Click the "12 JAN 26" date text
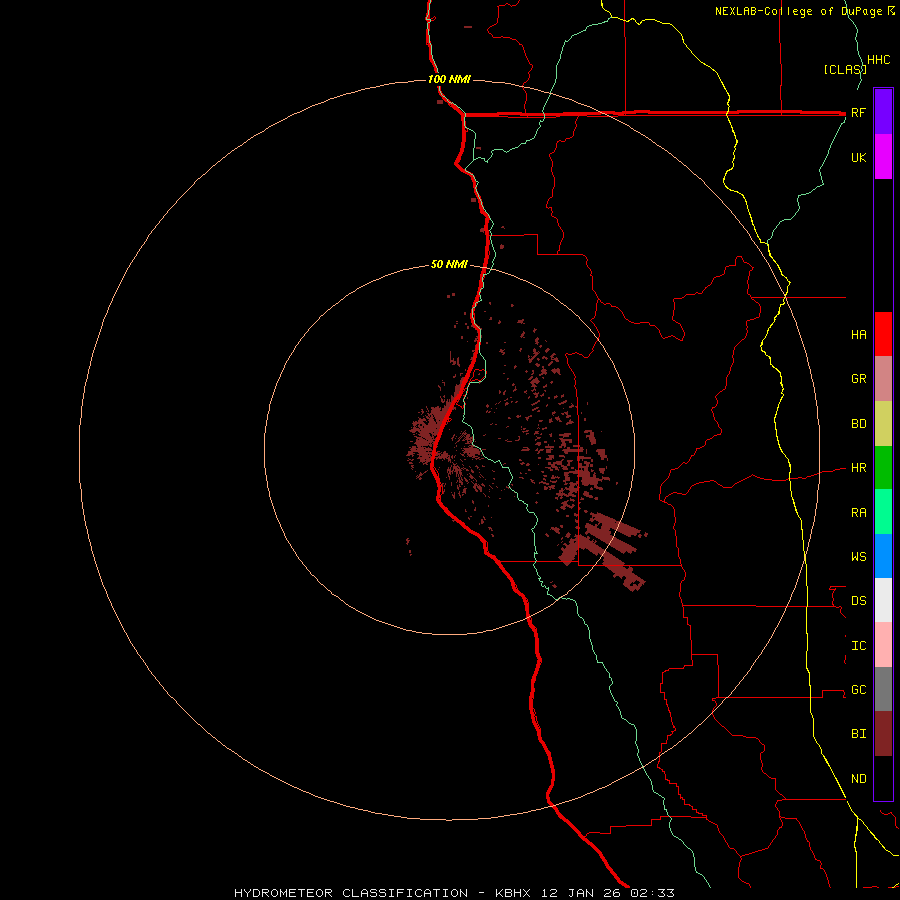The height and width of the screenshot is (900, 900). pos(582,893)
